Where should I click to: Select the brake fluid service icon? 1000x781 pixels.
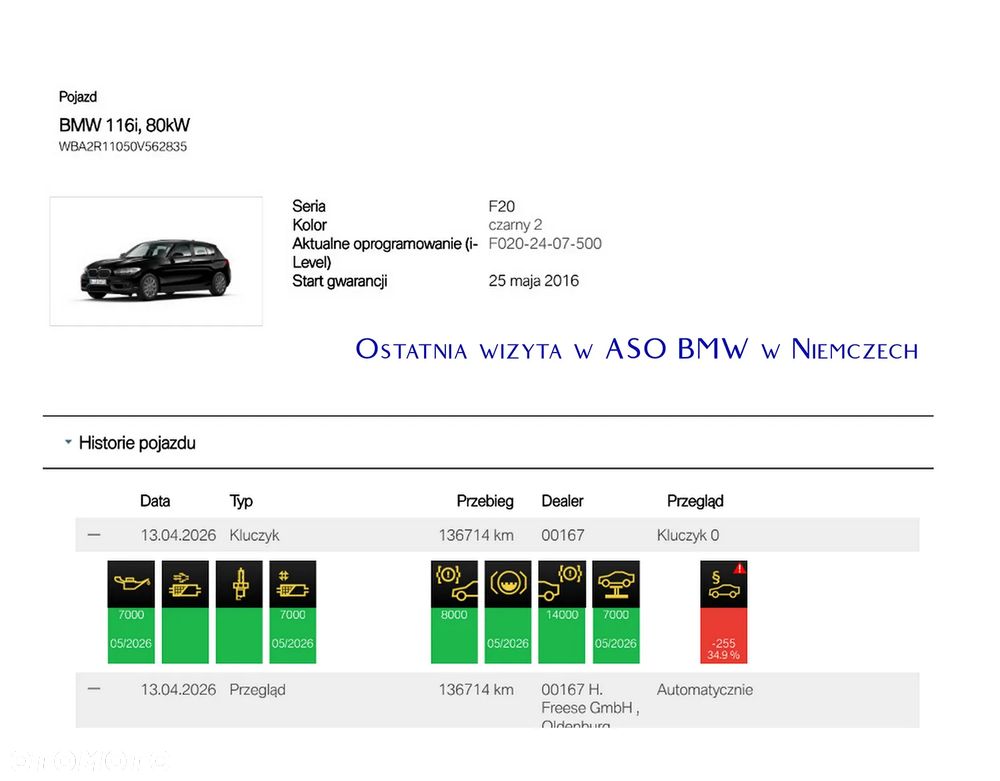(508, 584)
